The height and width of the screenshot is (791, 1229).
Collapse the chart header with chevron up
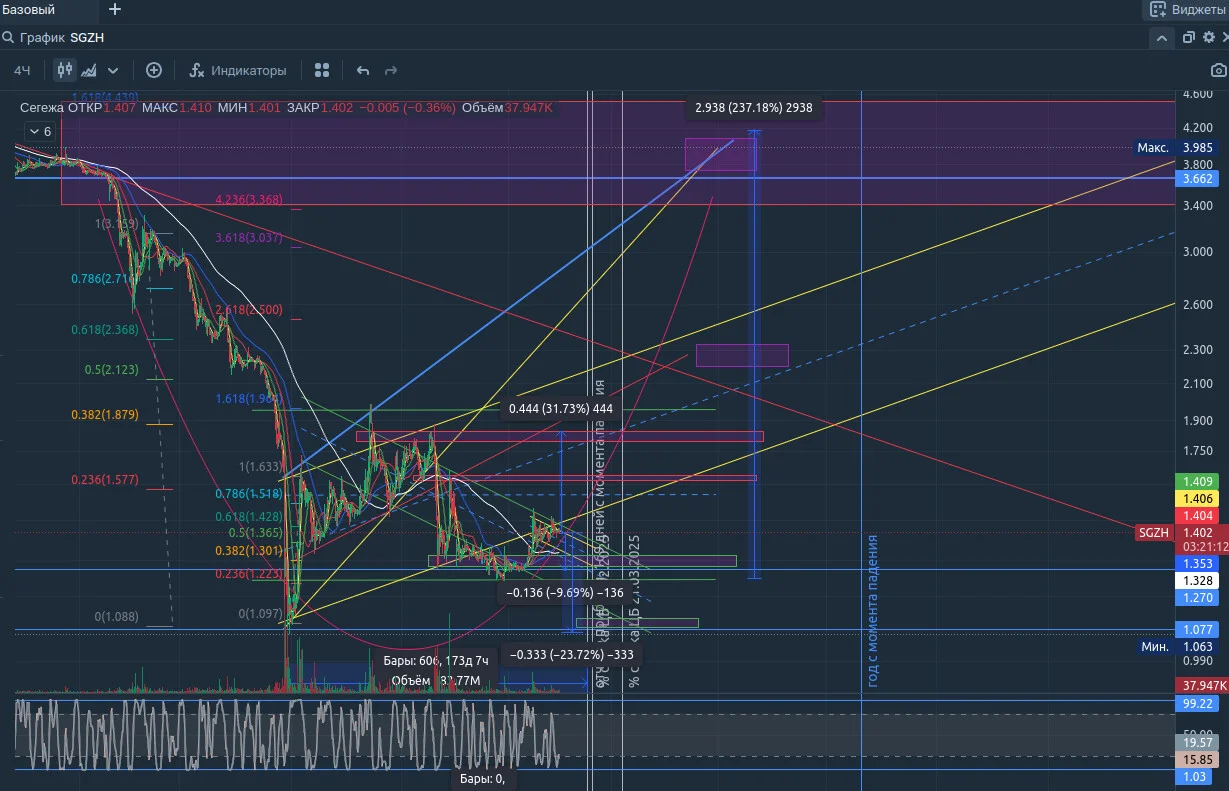pyautogui.click(x=1161, y=38)
